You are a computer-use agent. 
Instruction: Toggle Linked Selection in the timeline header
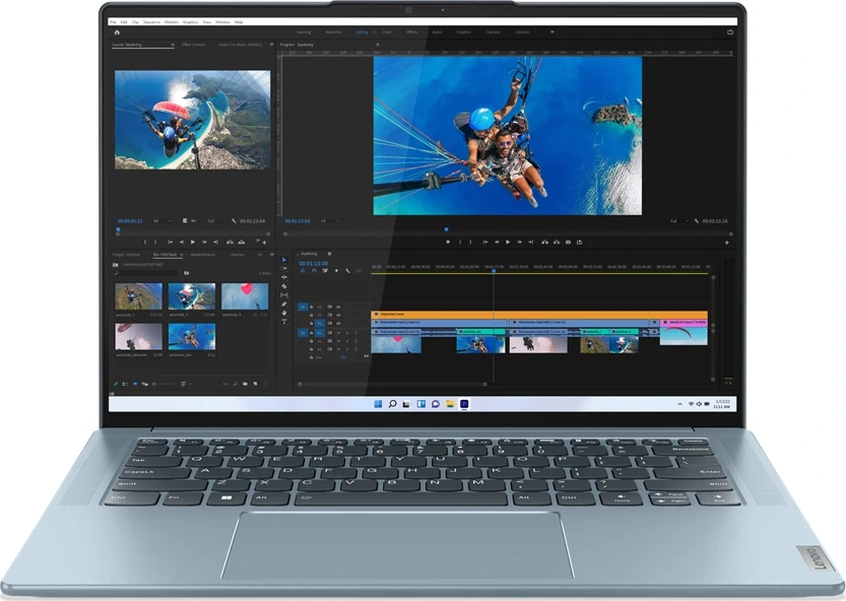point(324,271)
